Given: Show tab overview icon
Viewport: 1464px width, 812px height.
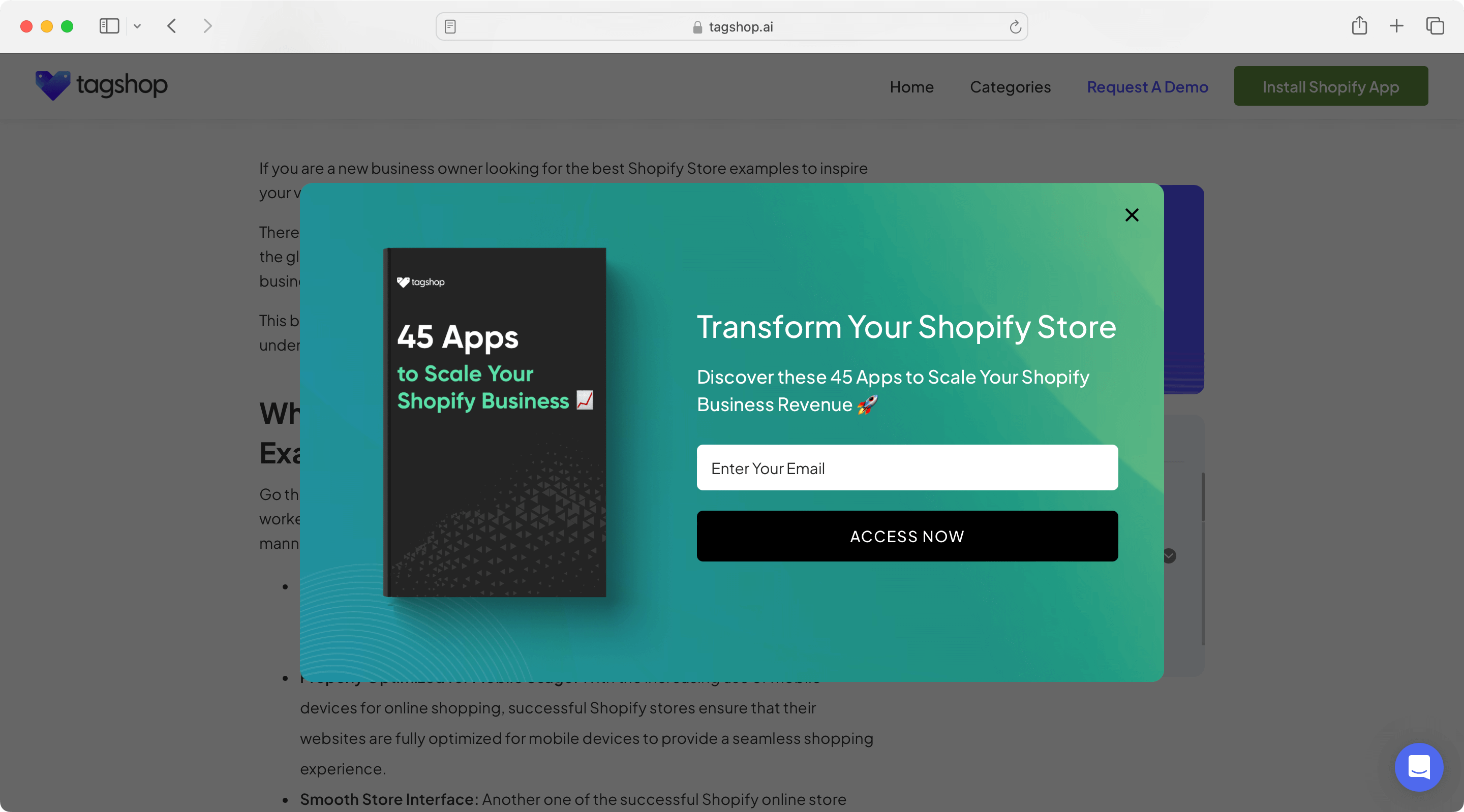Looking at the screenshot, I should [x=1435, y=26].
